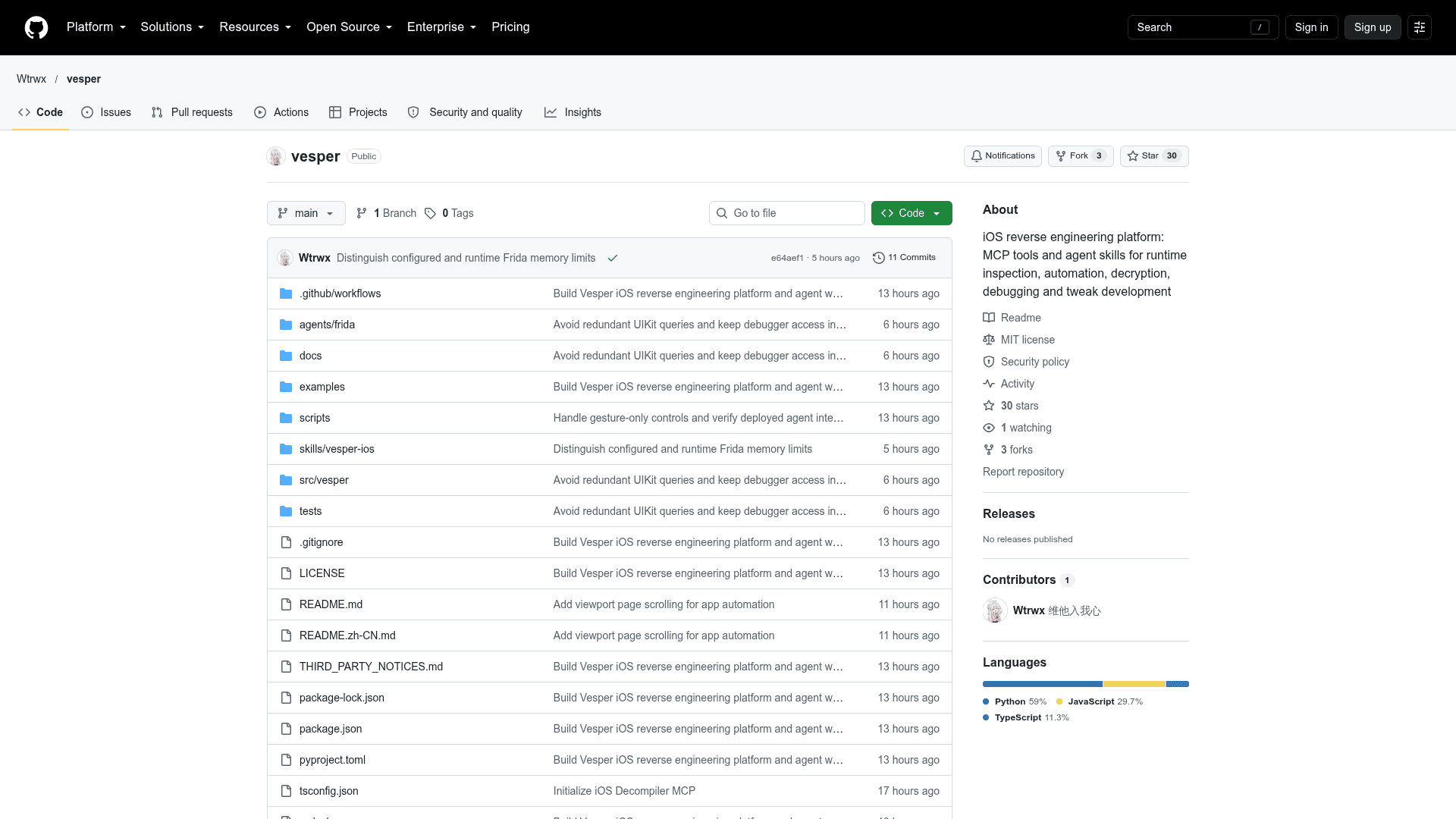Open the skills/vesper-ios folder

(x=337, y=449)
